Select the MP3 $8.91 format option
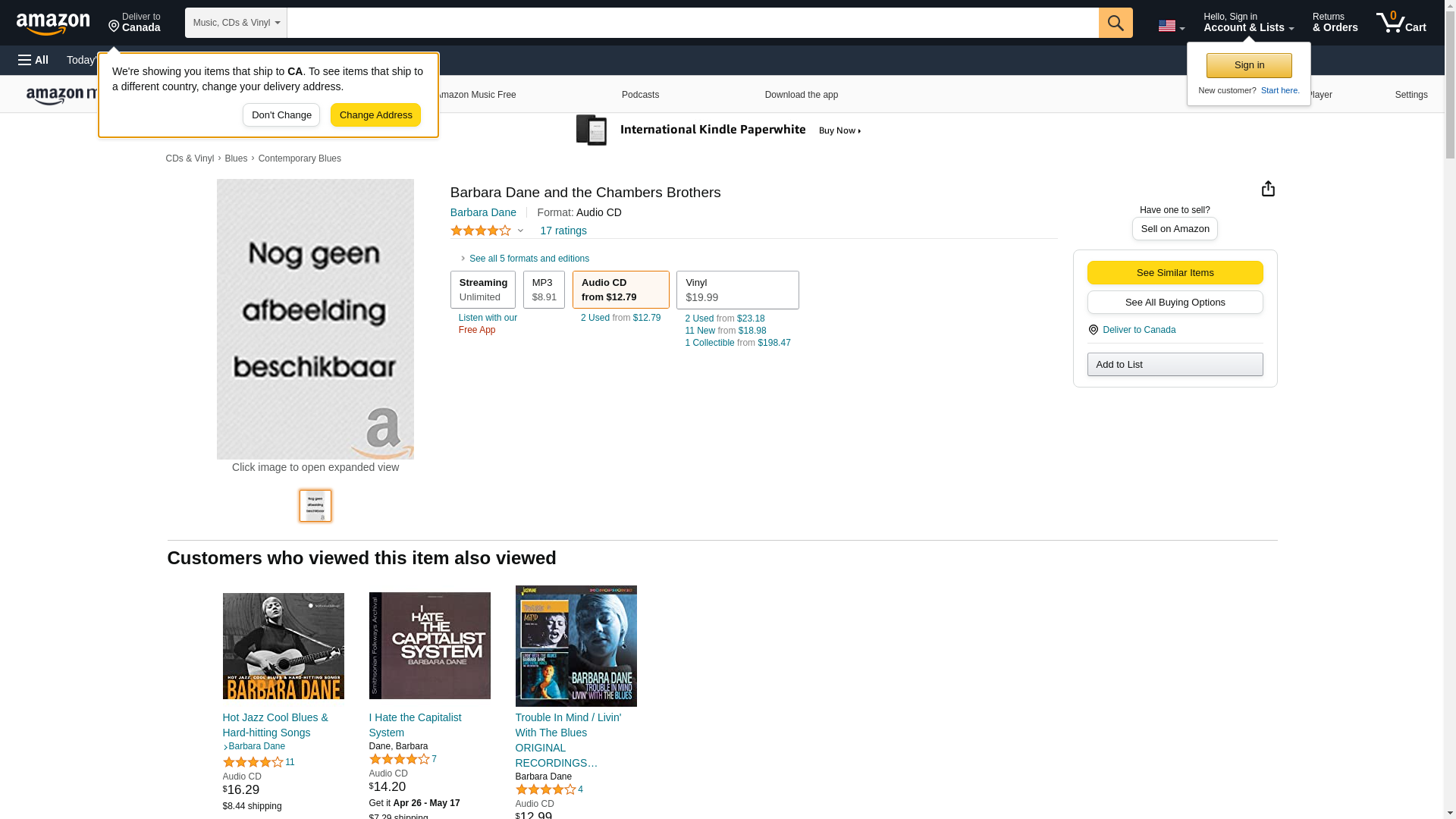 [544, 290]
